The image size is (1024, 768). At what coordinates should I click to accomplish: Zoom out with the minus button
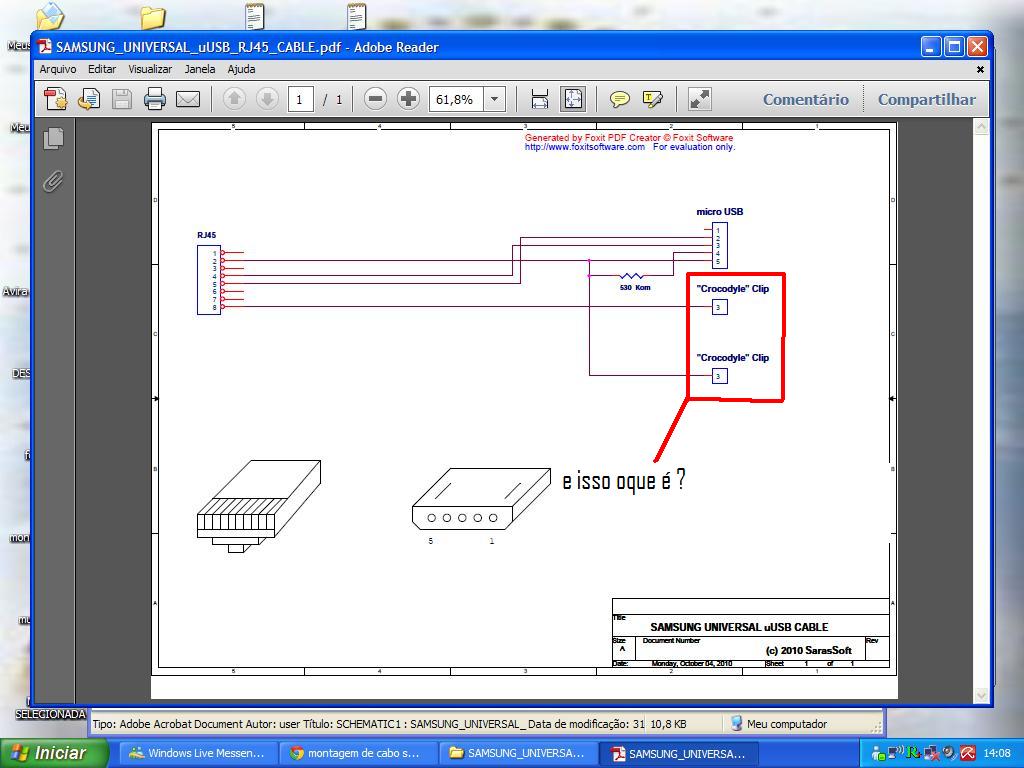point(375,99)
